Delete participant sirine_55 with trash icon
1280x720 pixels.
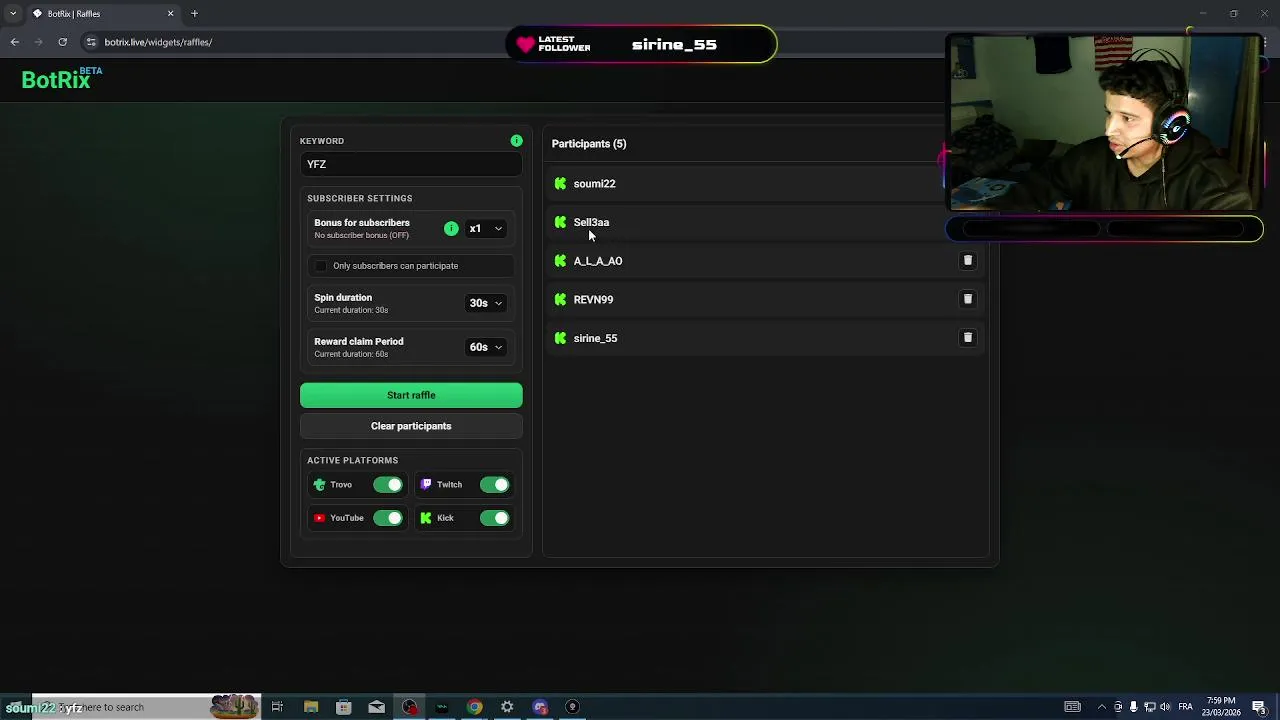967,338
